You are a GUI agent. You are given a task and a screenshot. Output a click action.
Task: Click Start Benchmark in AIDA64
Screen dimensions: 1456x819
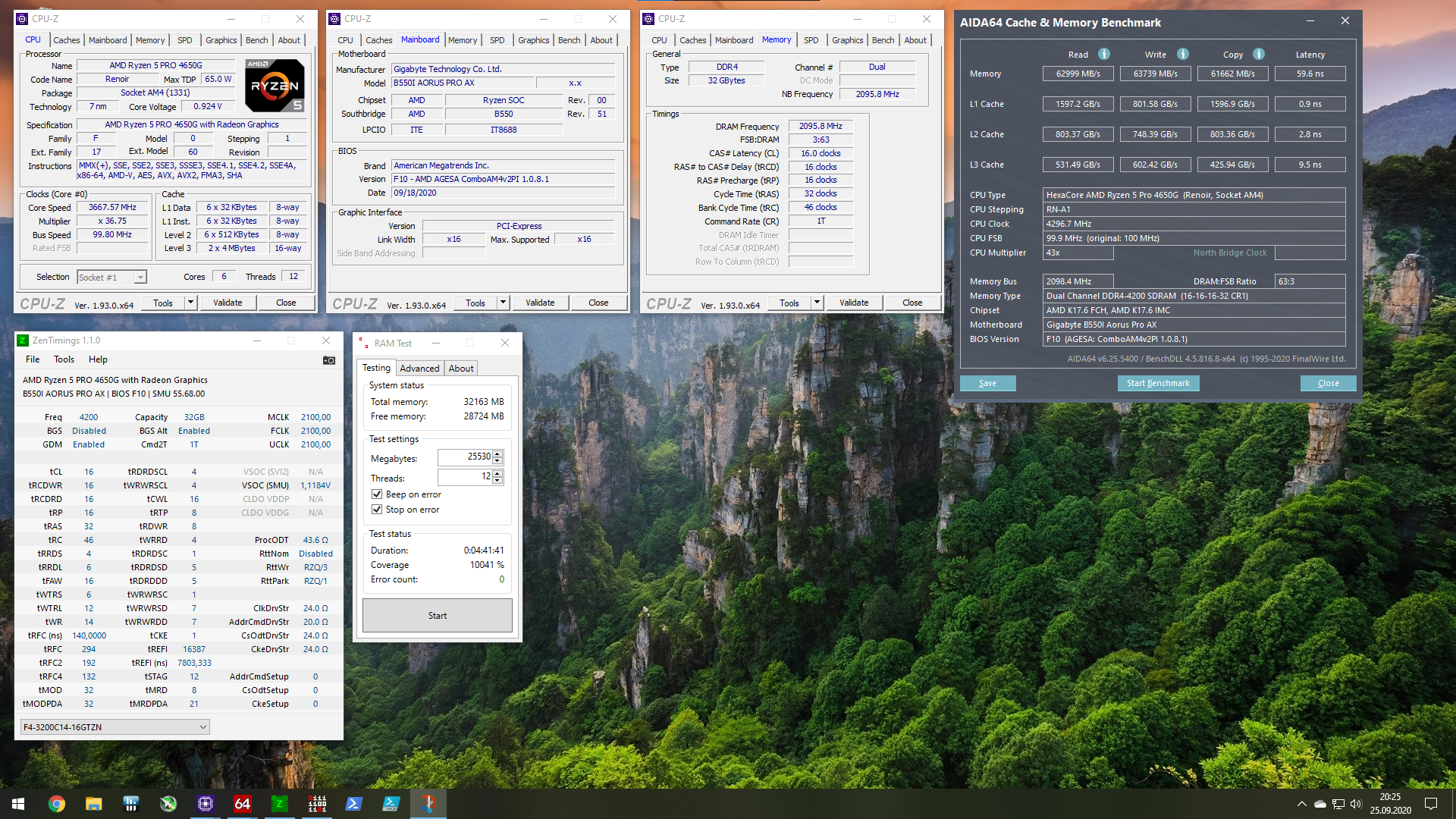[x=1158, y=383]
